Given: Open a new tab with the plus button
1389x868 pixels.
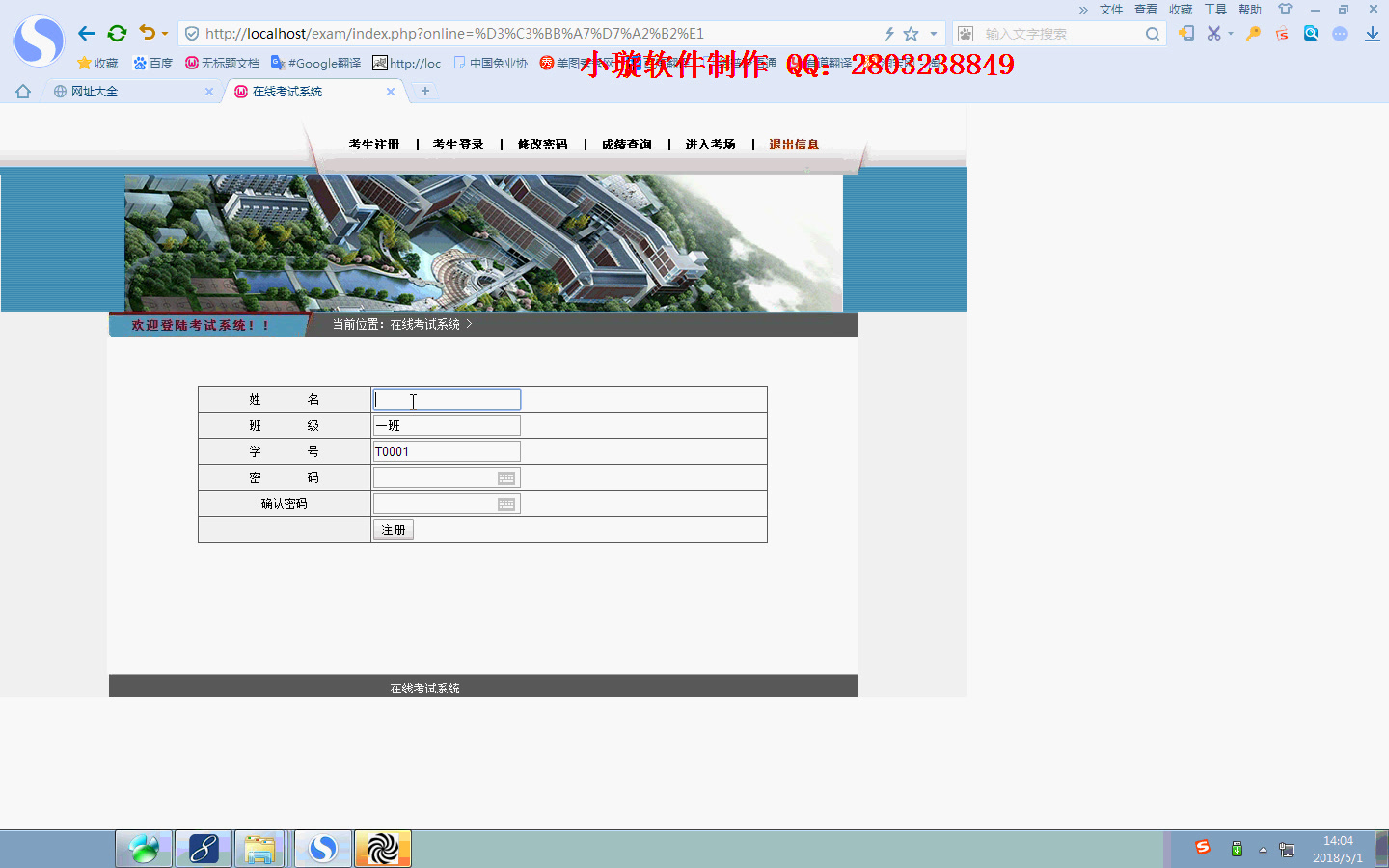Looking at the screenshot, I should [424, 91].
